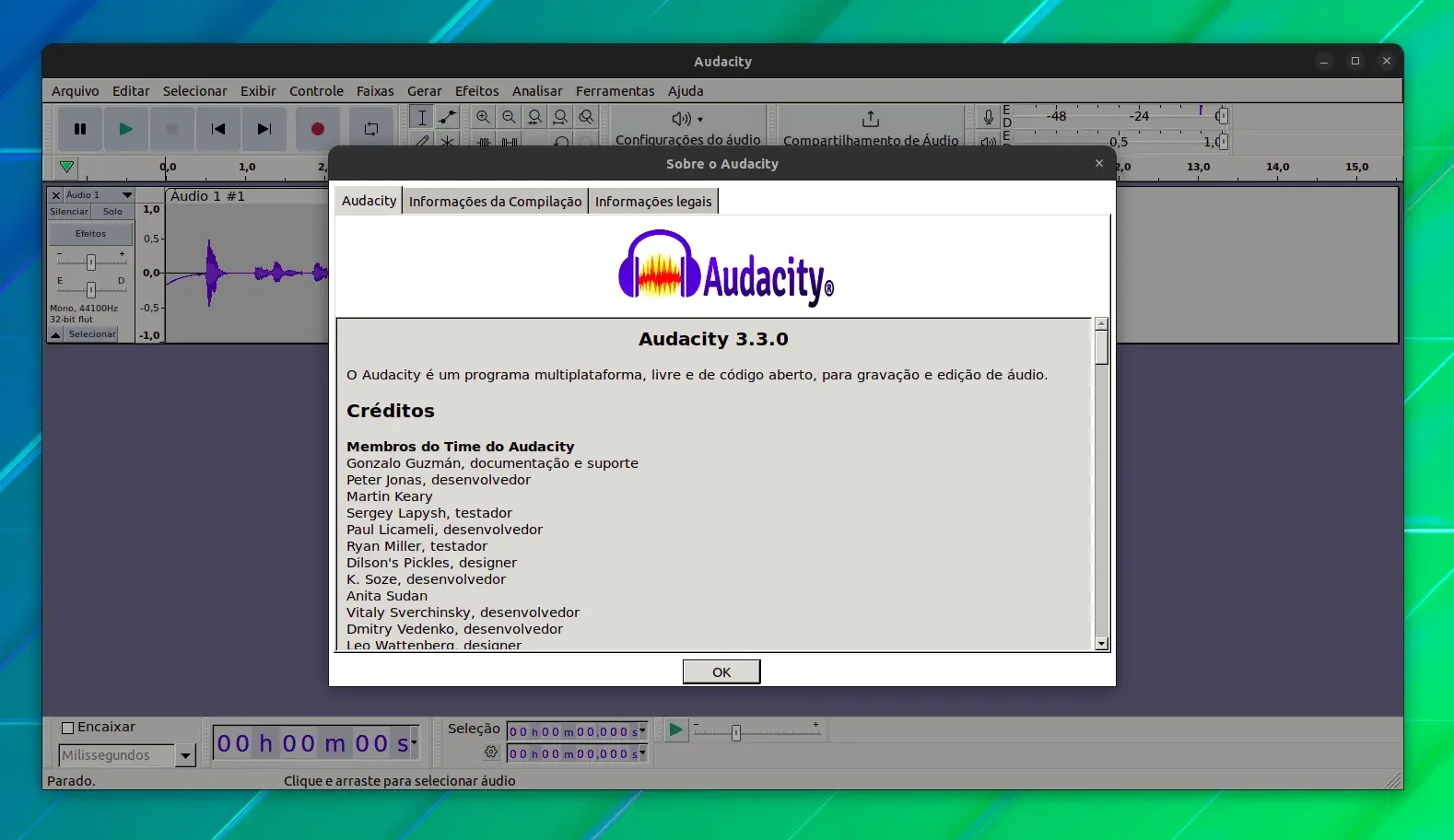Click the Stop transport button
1454x840 pixels.
(x=172, y=129)
